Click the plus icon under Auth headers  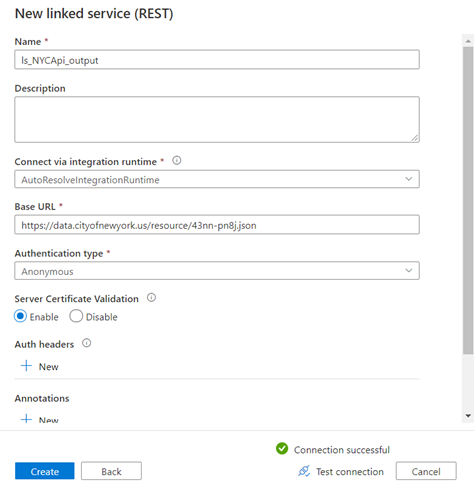click(26, 366)
